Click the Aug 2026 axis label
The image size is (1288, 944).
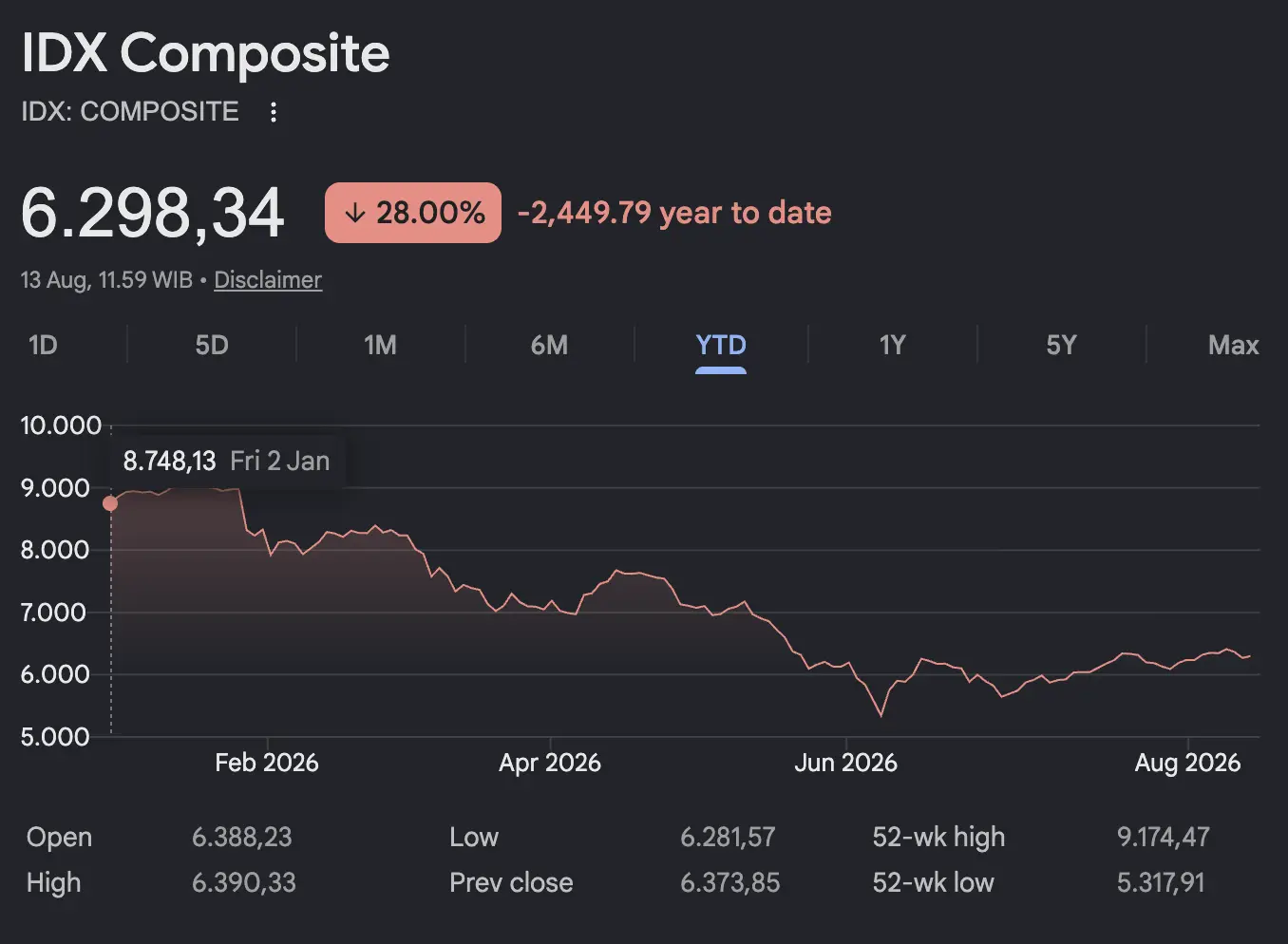[1187, 763]
